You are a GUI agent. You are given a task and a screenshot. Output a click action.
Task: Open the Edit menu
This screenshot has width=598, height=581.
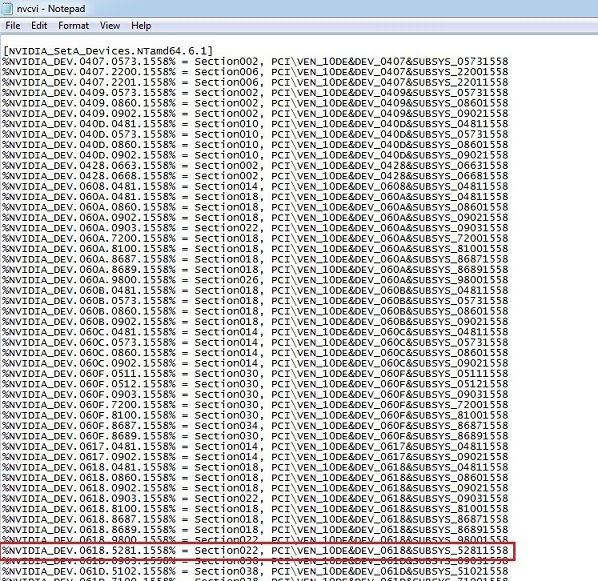tap(39, 26)
